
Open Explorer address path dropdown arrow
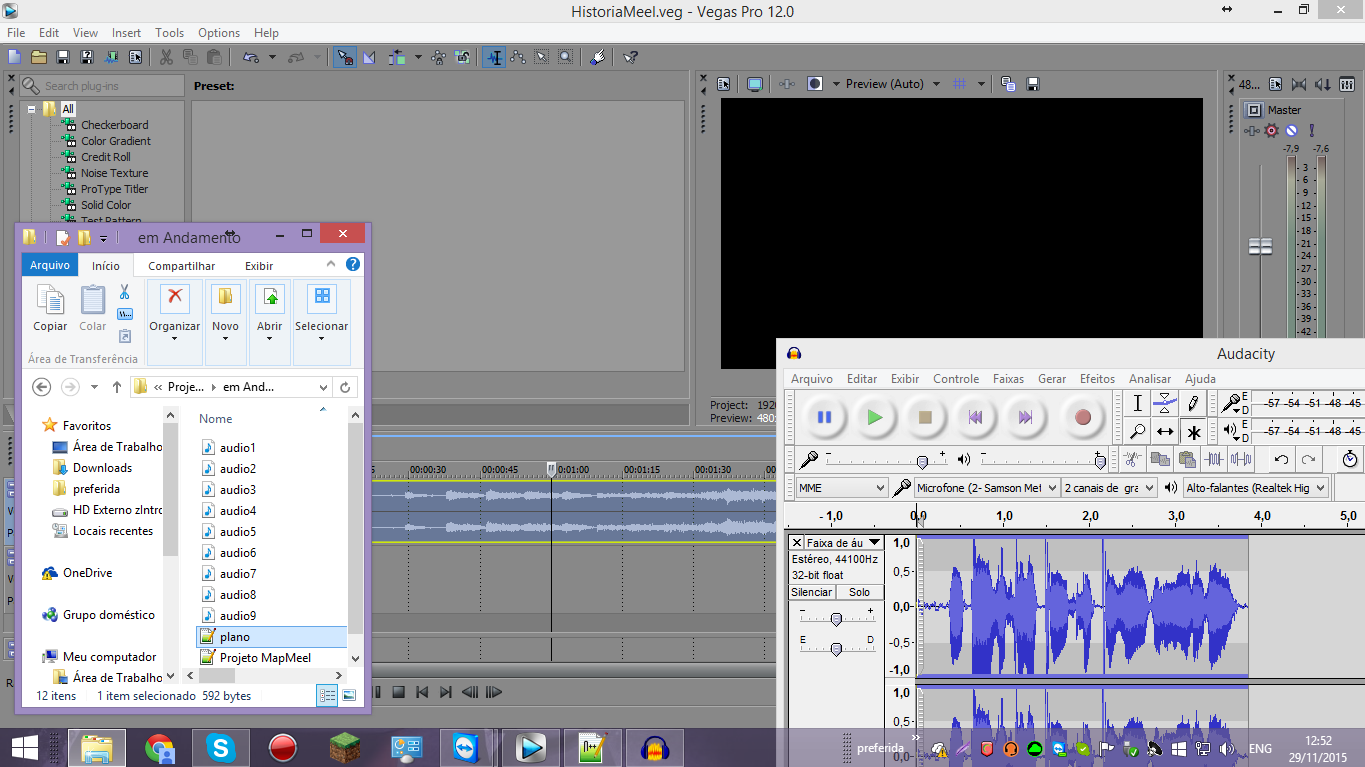323,387
